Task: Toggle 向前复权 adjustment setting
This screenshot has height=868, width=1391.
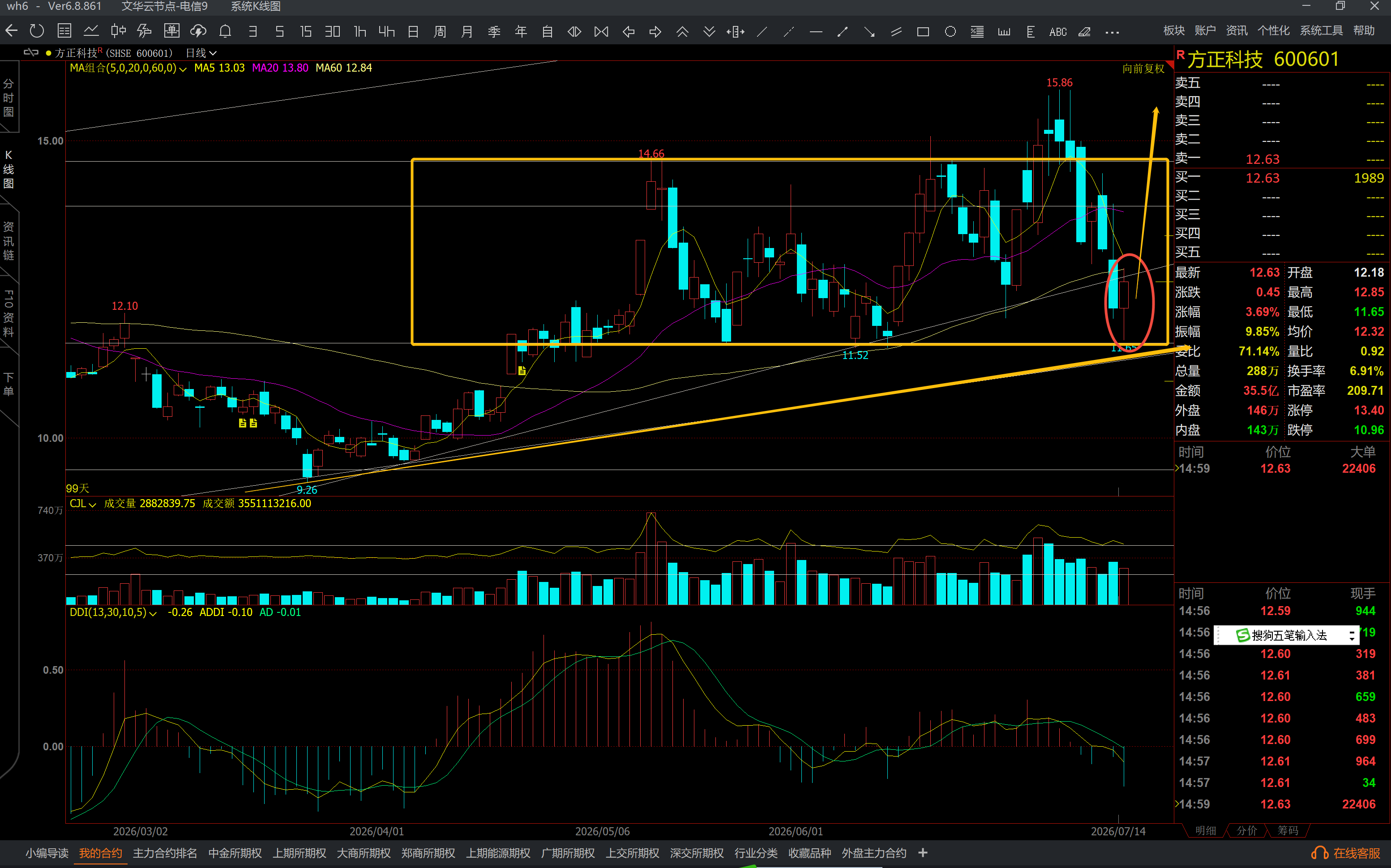Action: (x=1143, y=68)
